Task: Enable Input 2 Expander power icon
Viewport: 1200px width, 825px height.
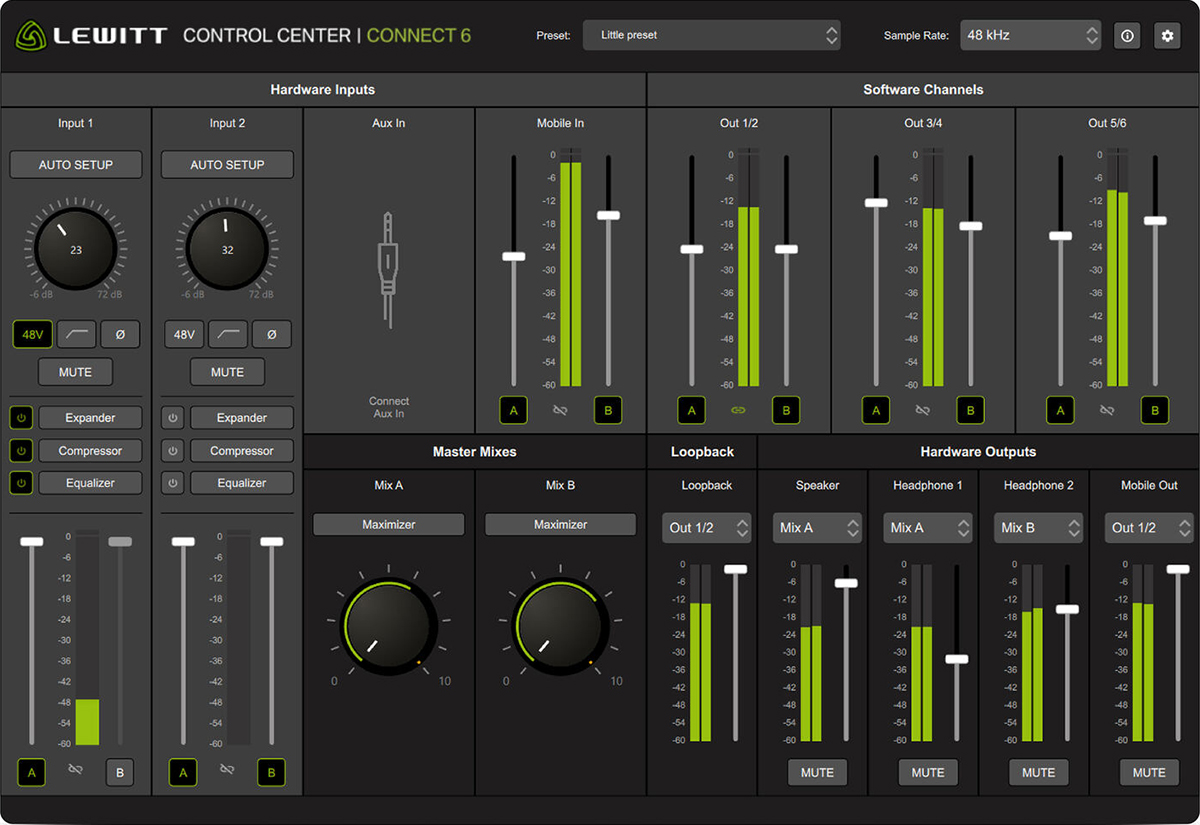Action: 173,418
